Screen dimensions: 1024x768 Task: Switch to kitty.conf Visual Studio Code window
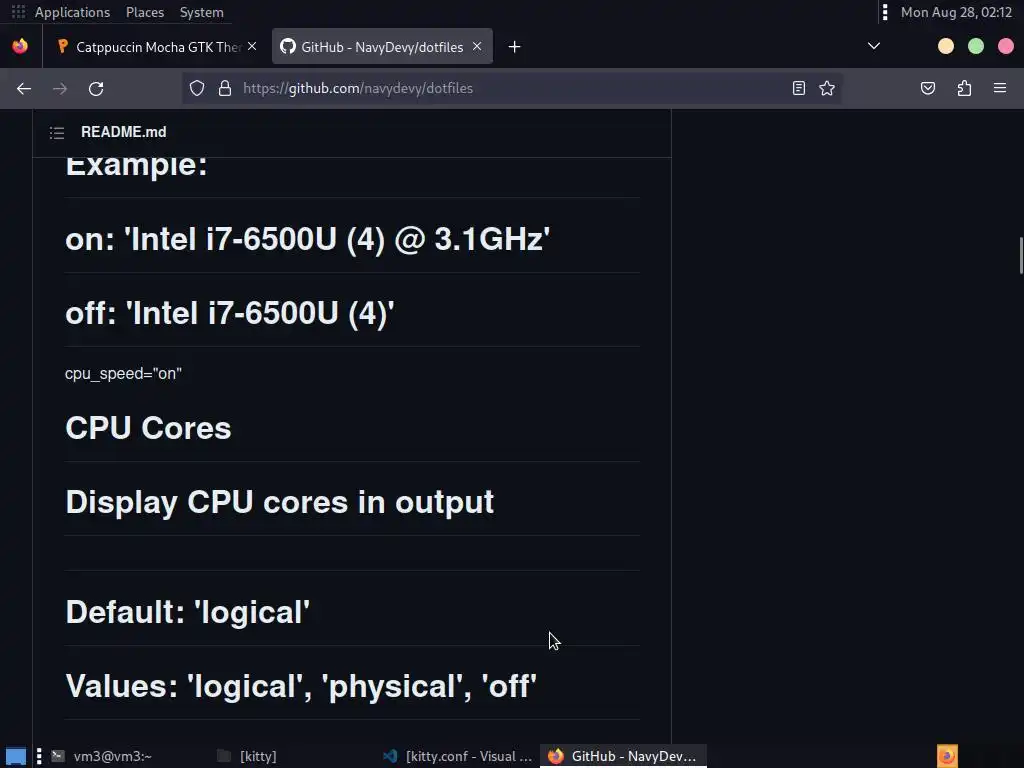click(459, 756)
